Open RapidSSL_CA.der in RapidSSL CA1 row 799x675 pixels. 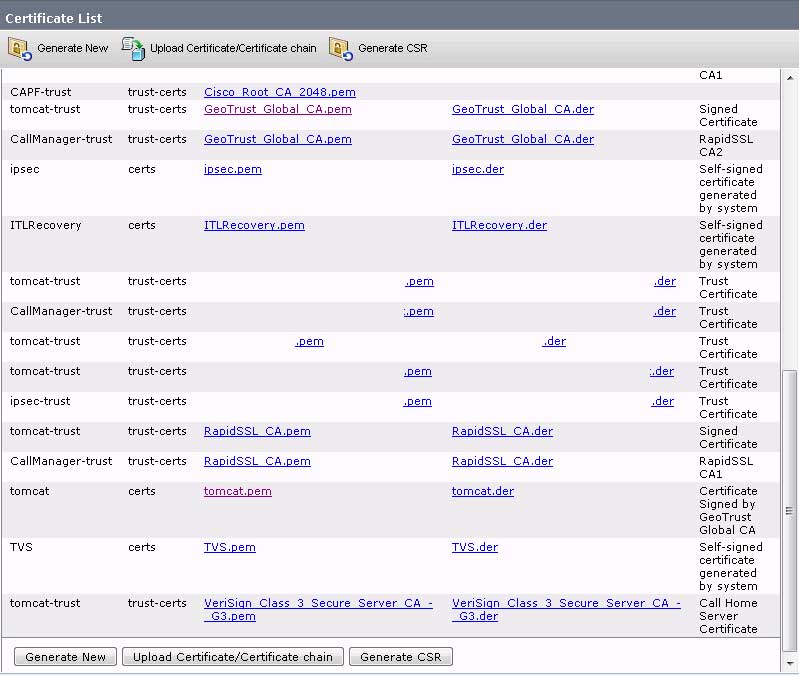pos(502,461)
